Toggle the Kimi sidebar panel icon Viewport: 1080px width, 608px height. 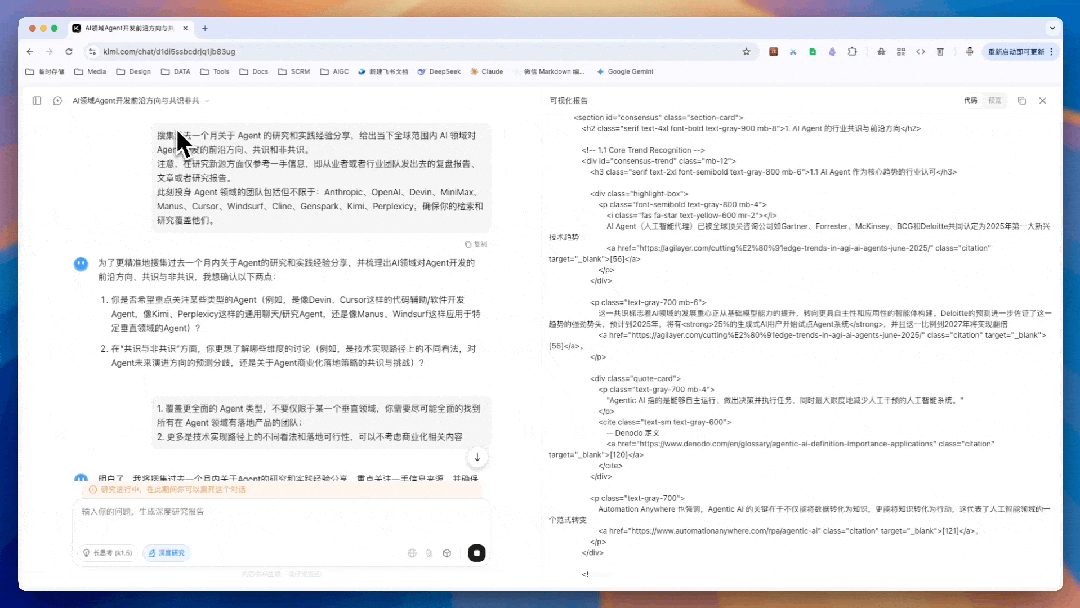pyautogui.click(x=37, y=101)
